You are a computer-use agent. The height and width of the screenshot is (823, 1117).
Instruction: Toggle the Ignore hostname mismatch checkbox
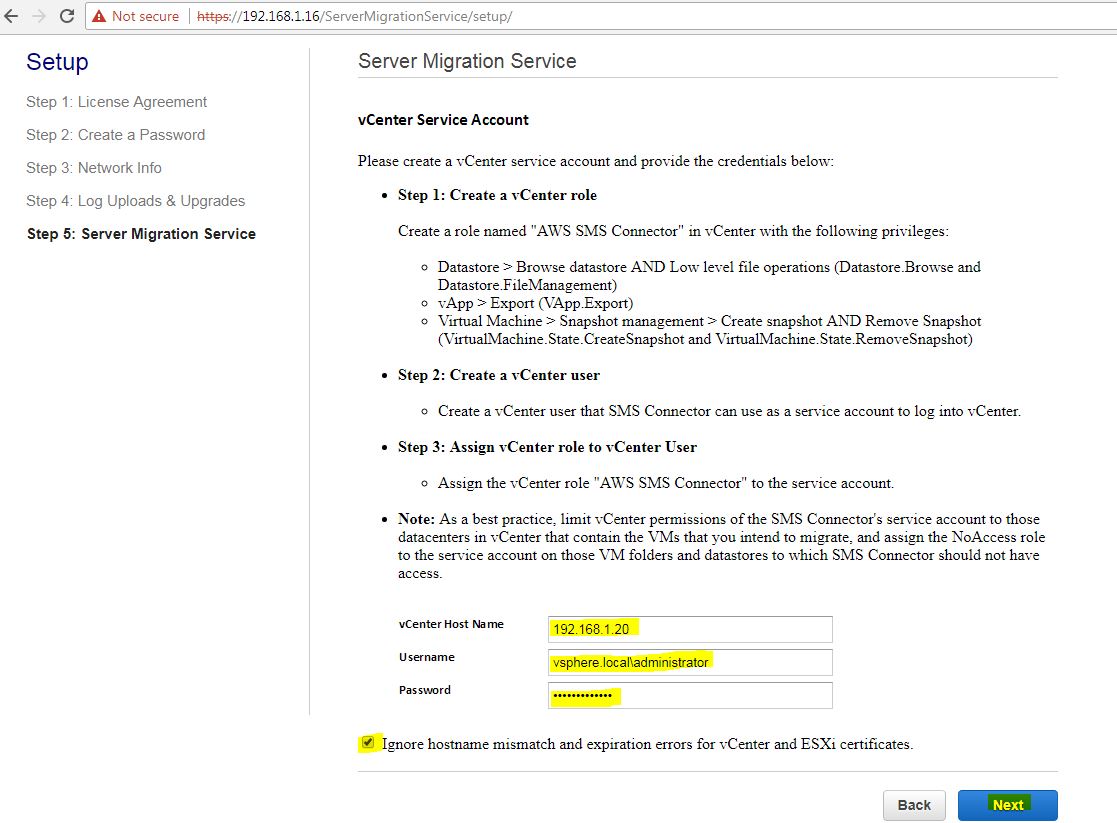pos(368,743)
